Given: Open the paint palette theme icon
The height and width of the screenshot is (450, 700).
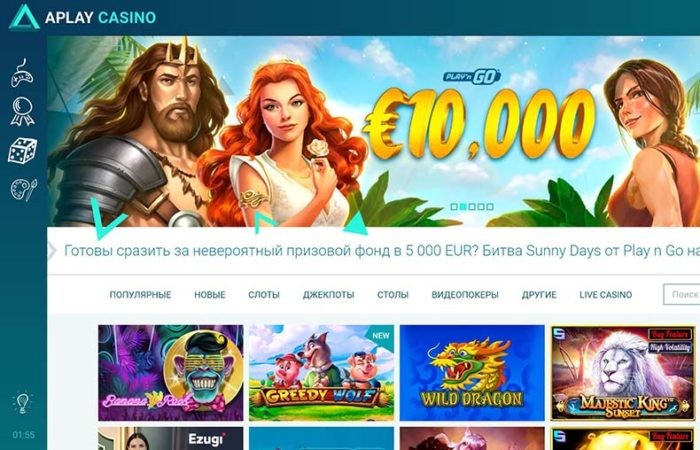Looking at the screenshot, I should pos(24,190).
